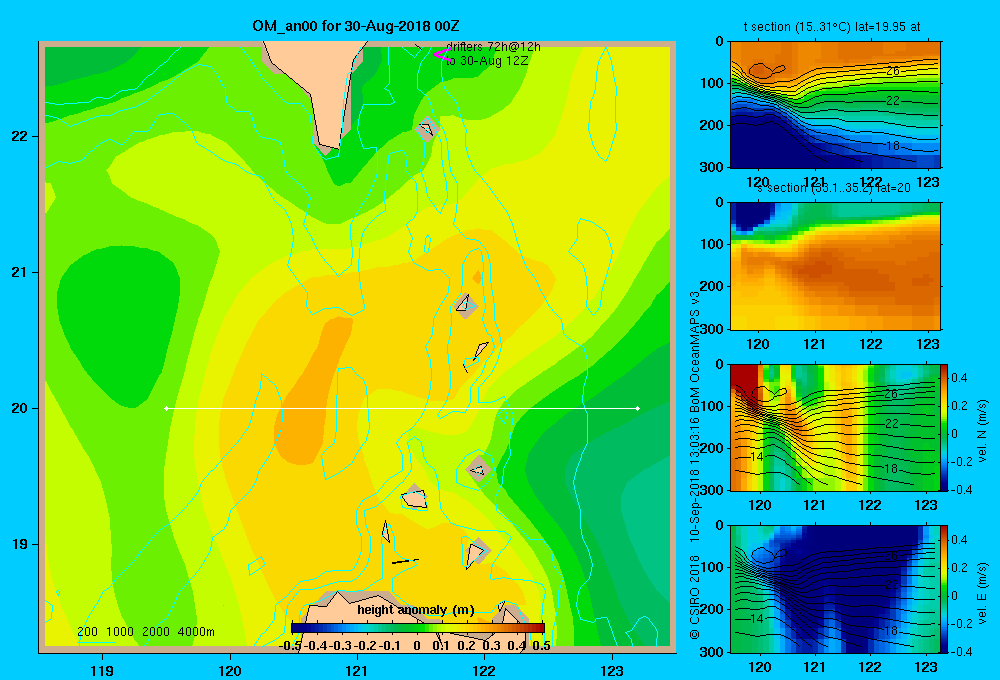The width and height of the screenshot is (1000, 680).
Task: Click the 'height anomaly (m)' legend title
Action: [416, 610]
